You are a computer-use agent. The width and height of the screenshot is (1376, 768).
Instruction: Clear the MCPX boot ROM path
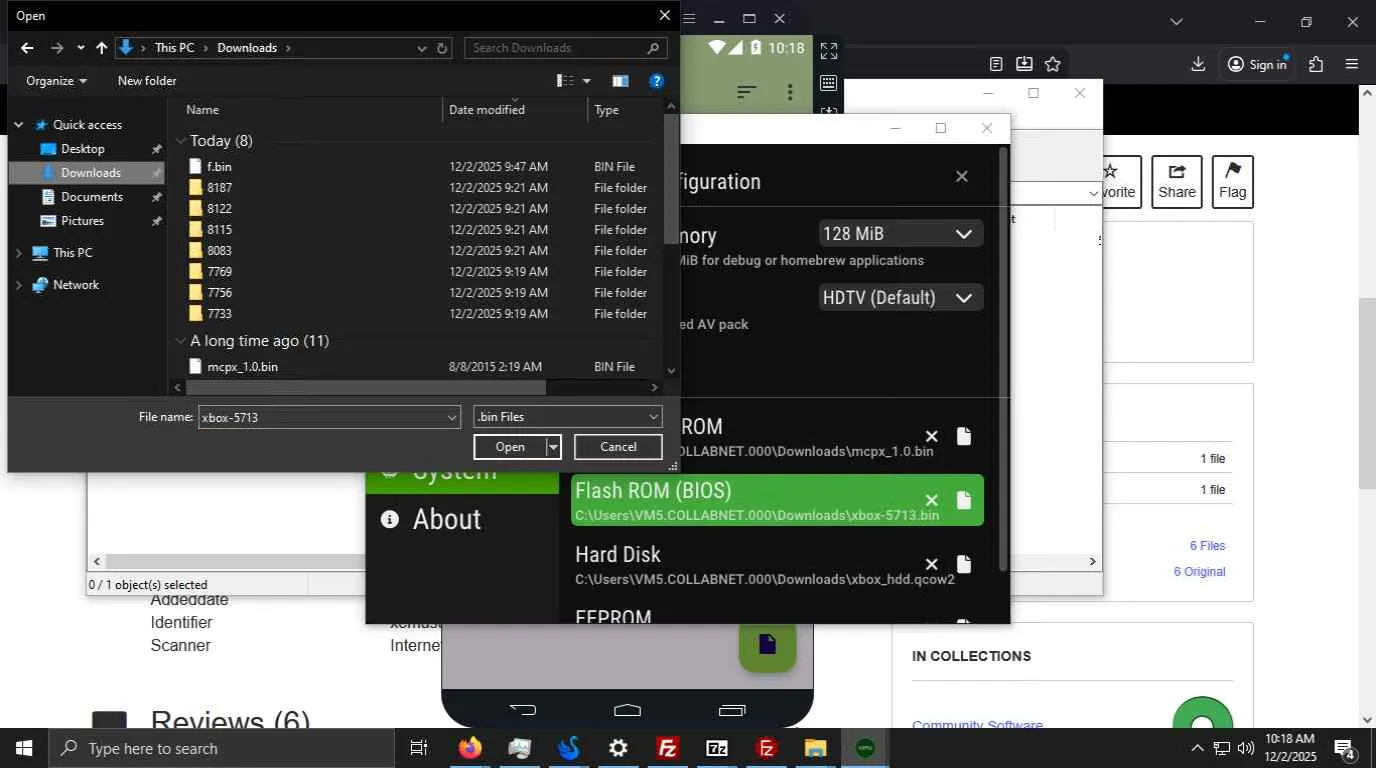point(931,436)
